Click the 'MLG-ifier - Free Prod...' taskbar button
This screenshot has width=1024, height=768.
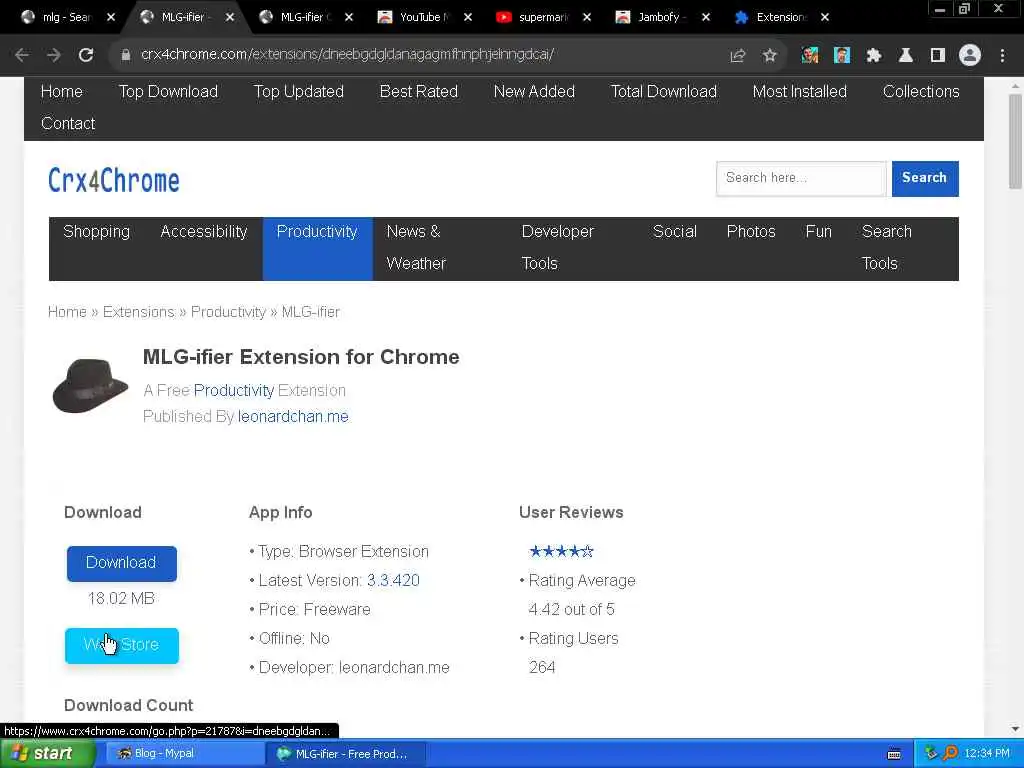[x=345, y=754]
